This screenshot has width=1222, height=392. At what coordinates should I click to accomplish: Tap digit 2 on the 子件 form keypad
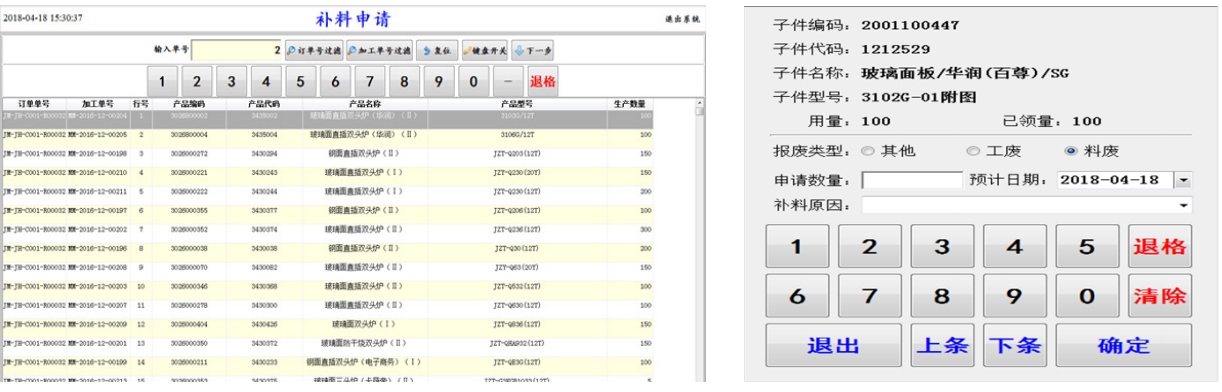[869, 247]
